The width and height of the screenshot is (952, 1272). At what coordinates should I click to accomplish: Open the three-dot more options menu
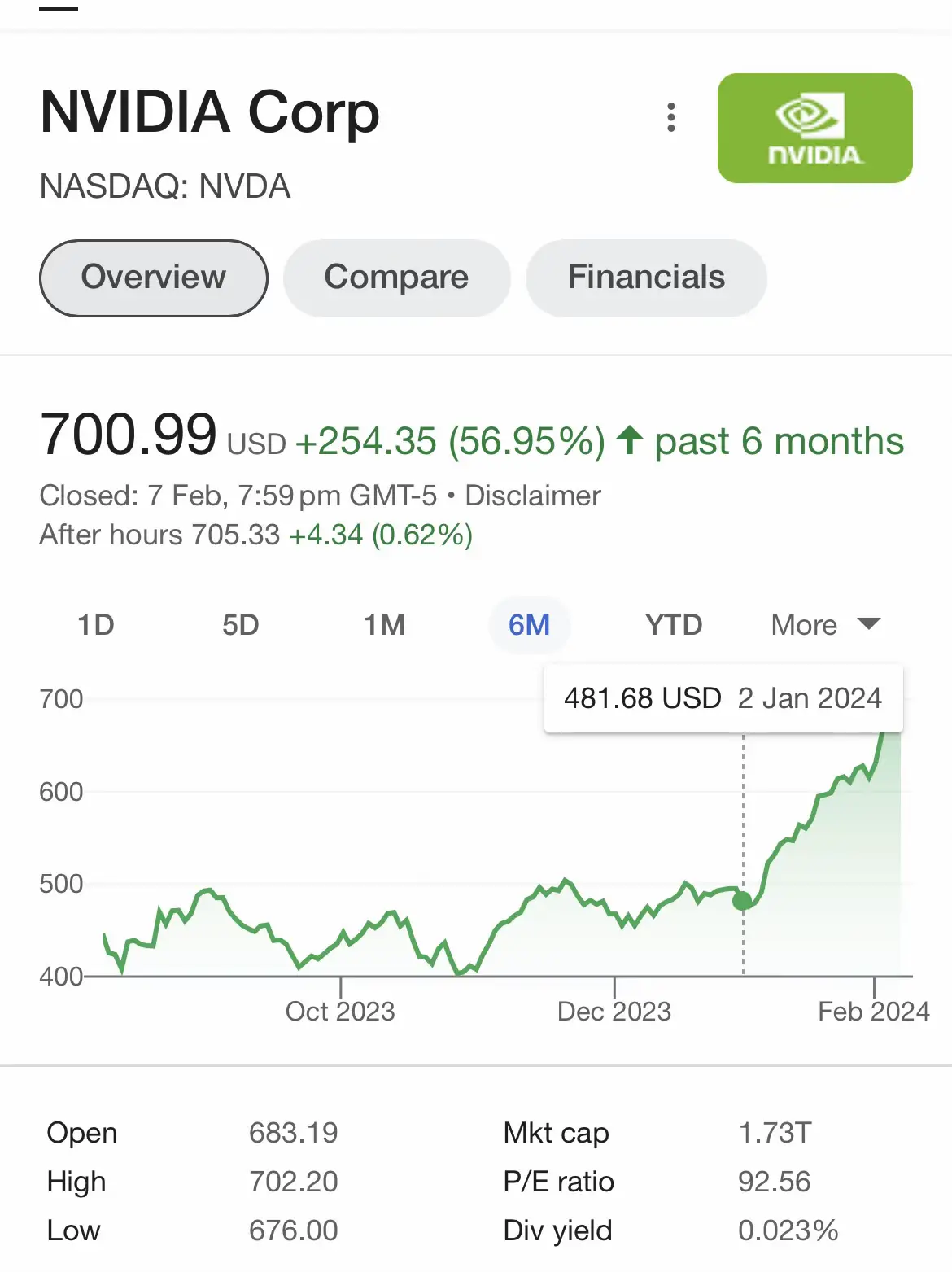[x=670, y=117]
